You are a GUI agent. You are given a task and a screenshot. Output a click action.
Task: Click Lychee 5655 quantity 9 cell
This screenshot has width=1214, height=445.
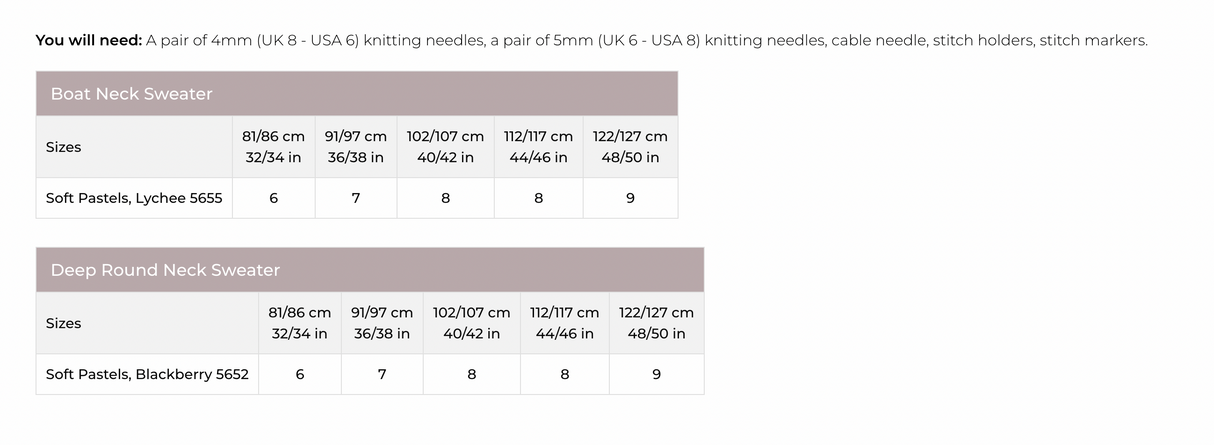(x=630, y=198)
